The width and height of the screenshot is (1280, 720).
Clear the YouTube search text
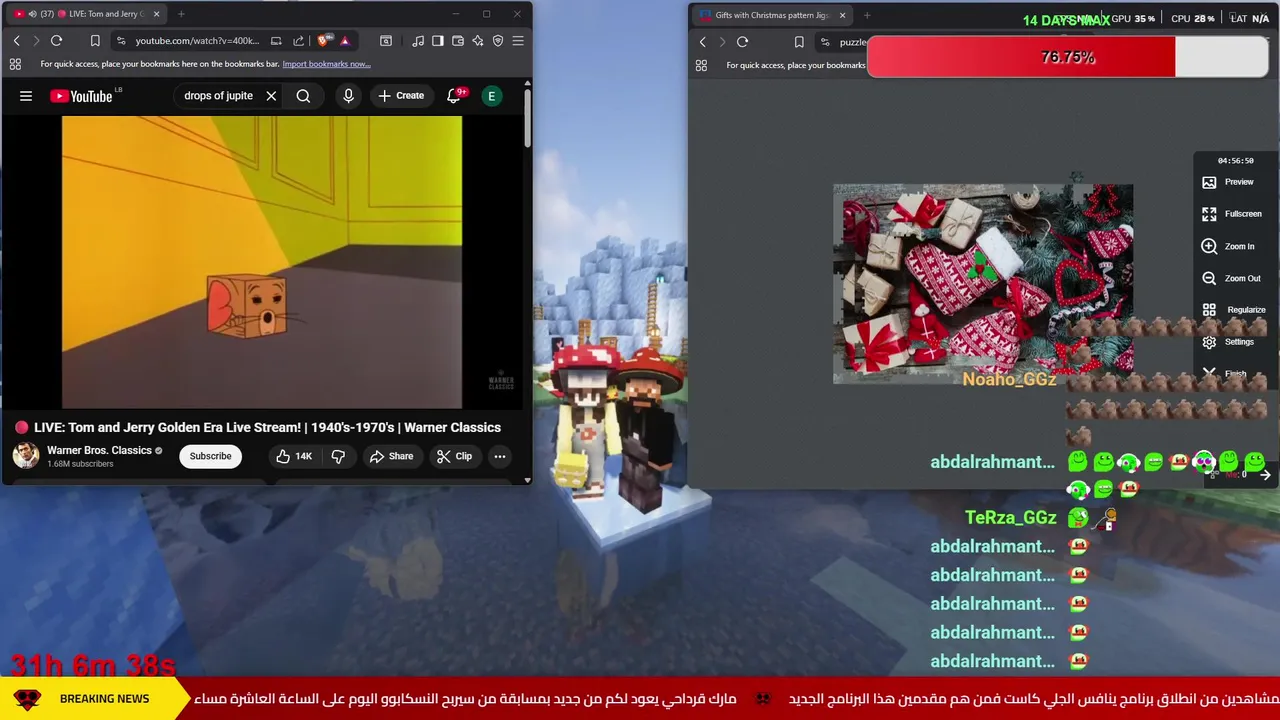271,96
